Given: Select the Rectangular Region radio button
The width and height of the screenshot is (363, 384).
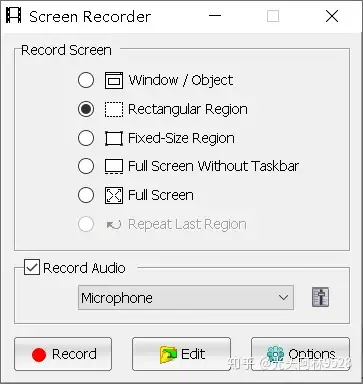Looking at the screenshot, I should [x=86, y=109].
